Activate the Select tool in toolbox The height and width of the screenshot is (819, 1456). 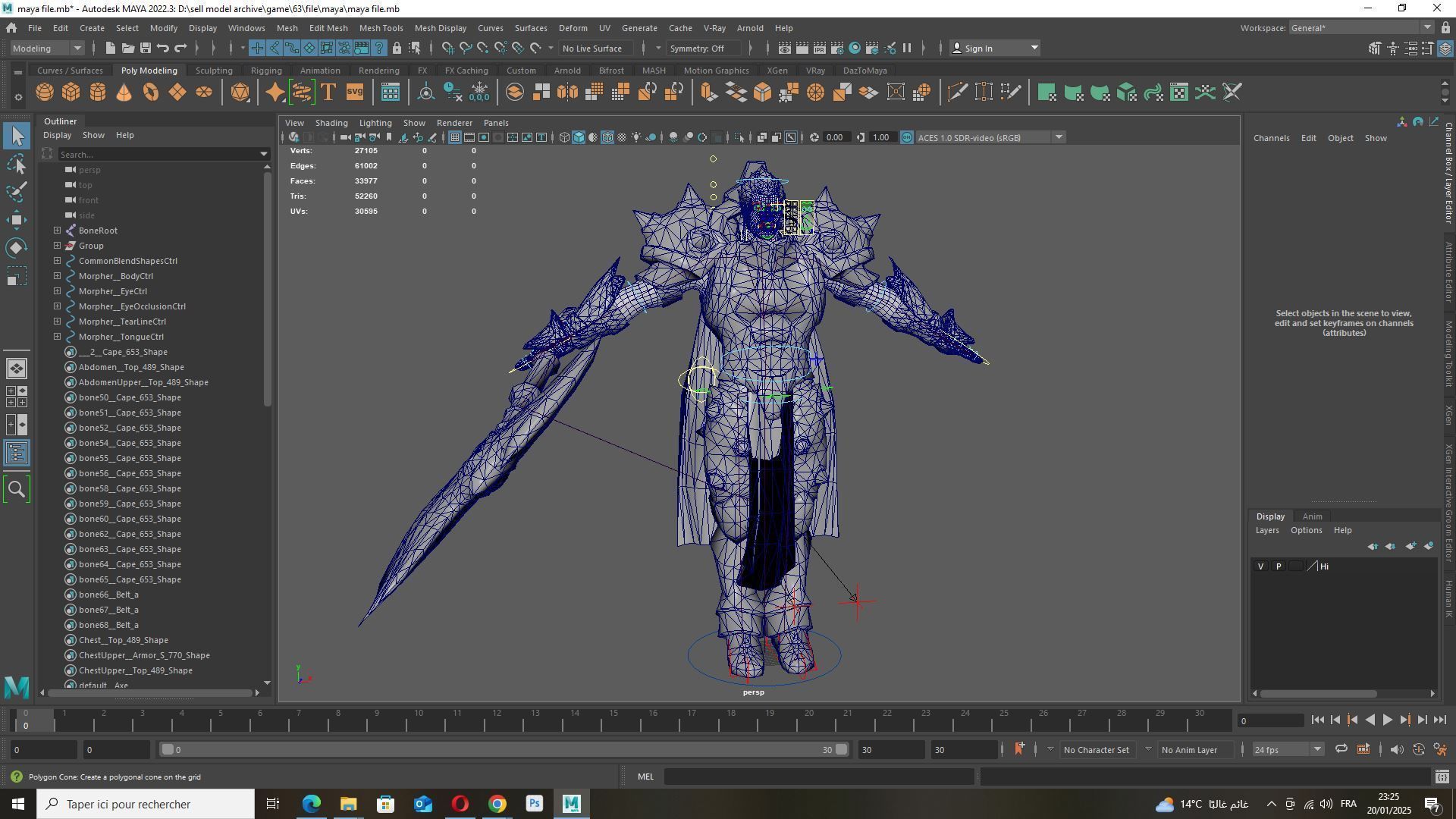coord(17,136)
